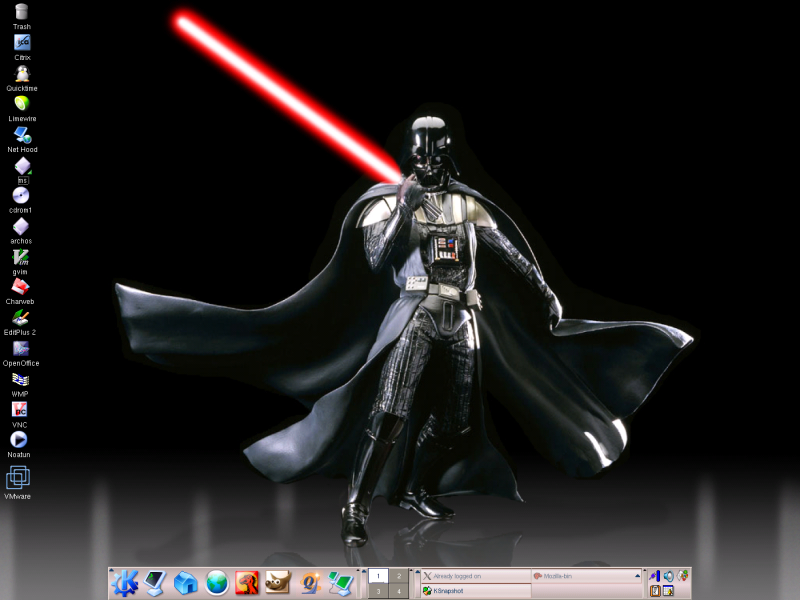Launch the VNC desktop shortcut

click(x=19, y=410)
